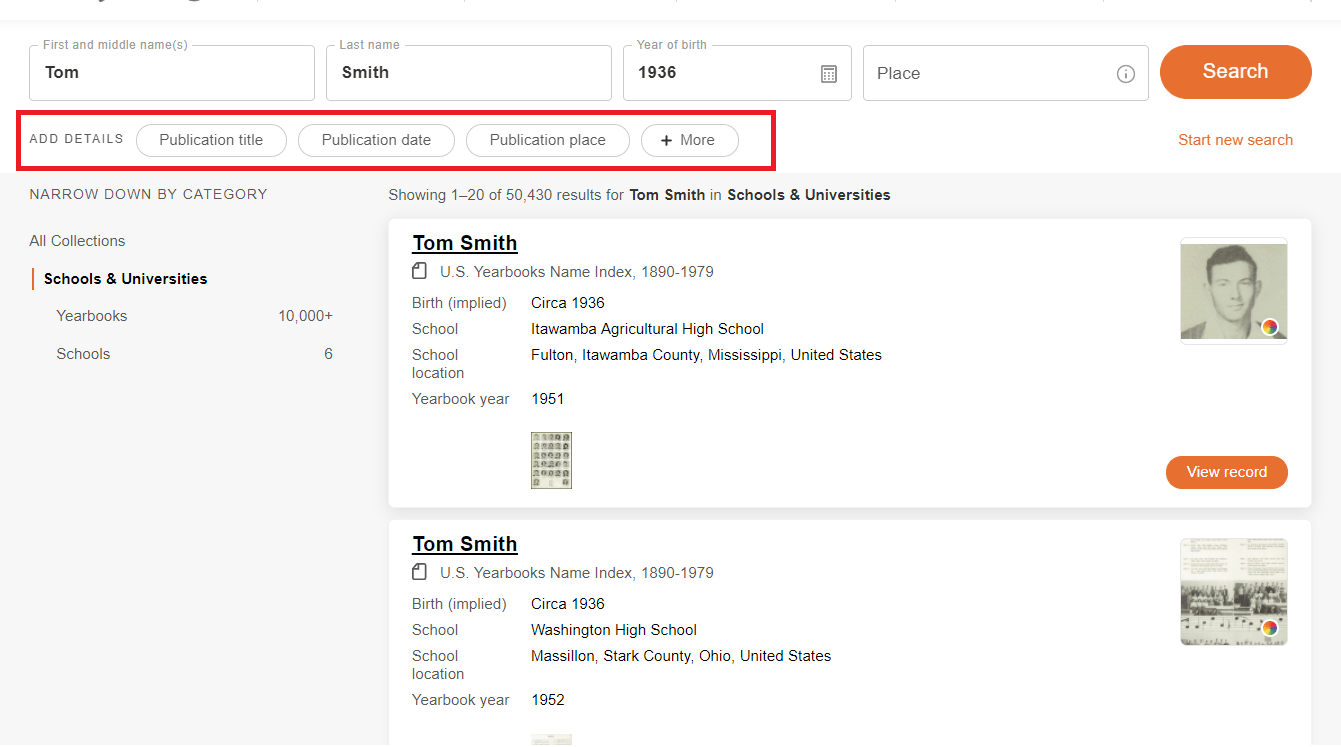This screenshot has height=747, width=1341.
Task: Open yearbook page thumbnail in first result
Action: 551,460
